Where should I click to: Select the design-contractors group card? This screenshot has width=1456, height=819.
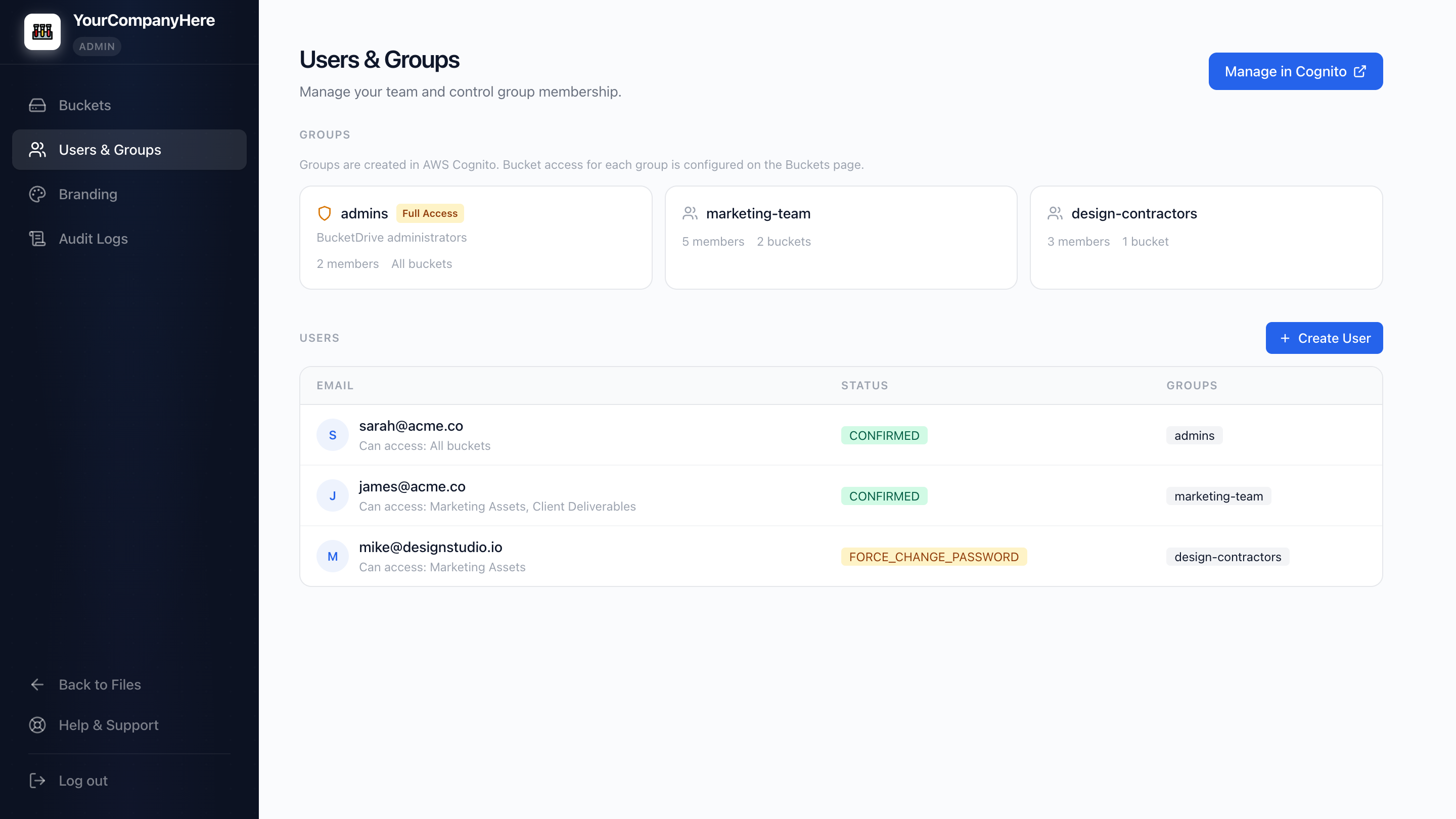tap(1206, 238)
